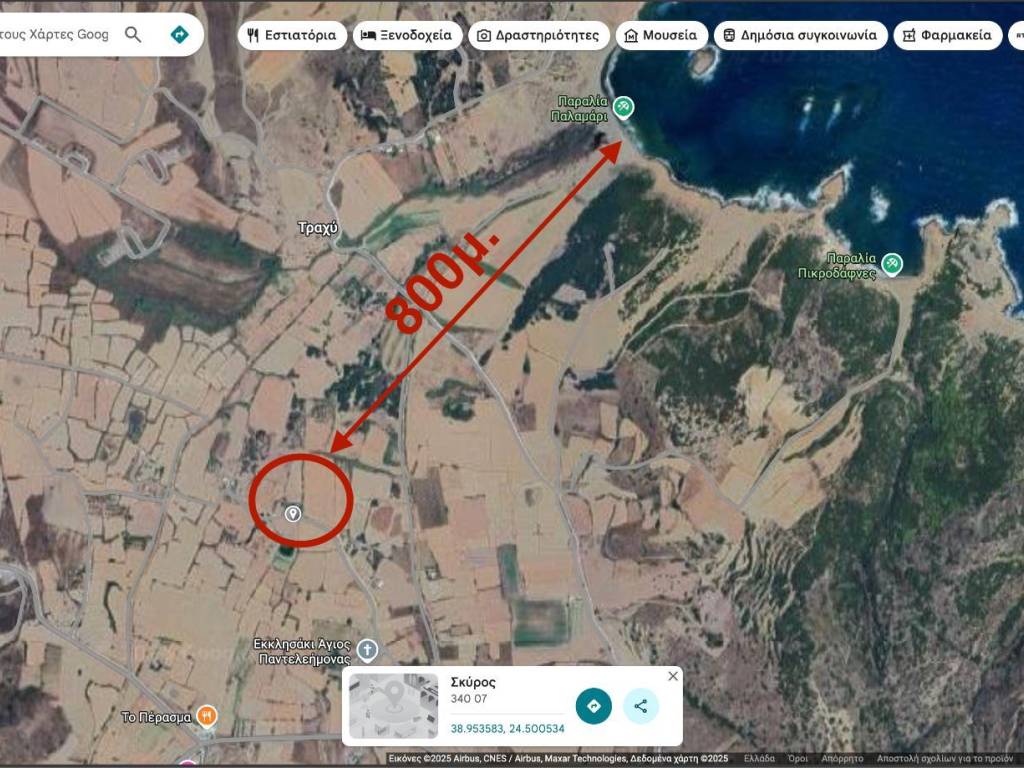Screen dimensions: 1024x768
Task: Show Δημόσια συγκοινωνία options
Action: pyautogui.click(x=800, y=35)
